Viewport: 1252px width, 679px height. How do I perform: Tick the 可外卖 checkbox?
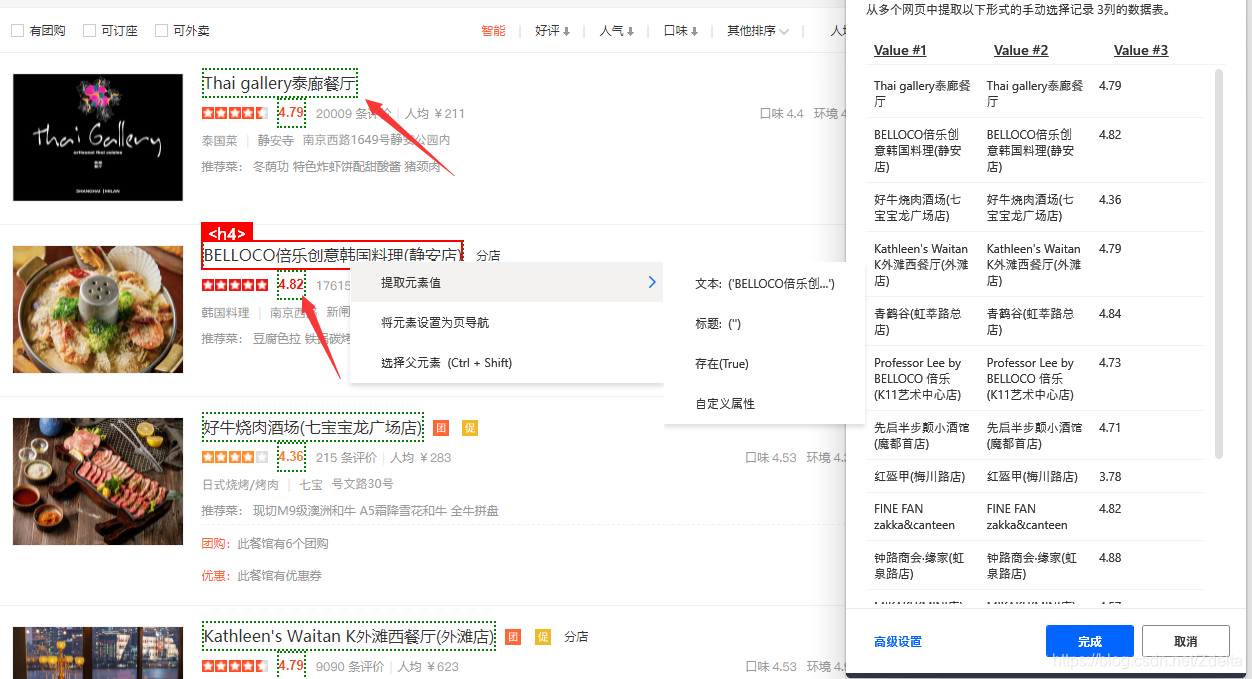click(162, 31)
